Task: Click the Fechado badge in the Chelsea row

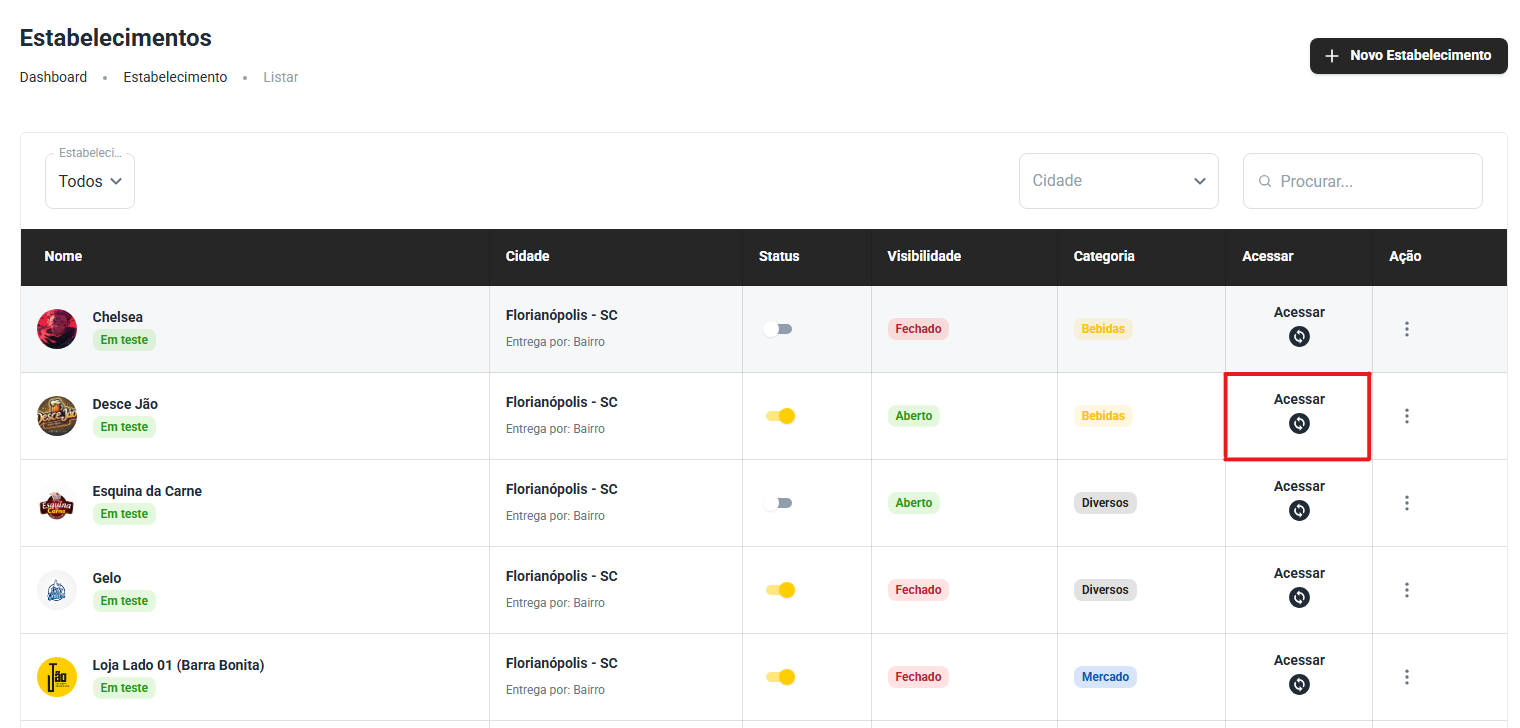Action: [918, 329]
